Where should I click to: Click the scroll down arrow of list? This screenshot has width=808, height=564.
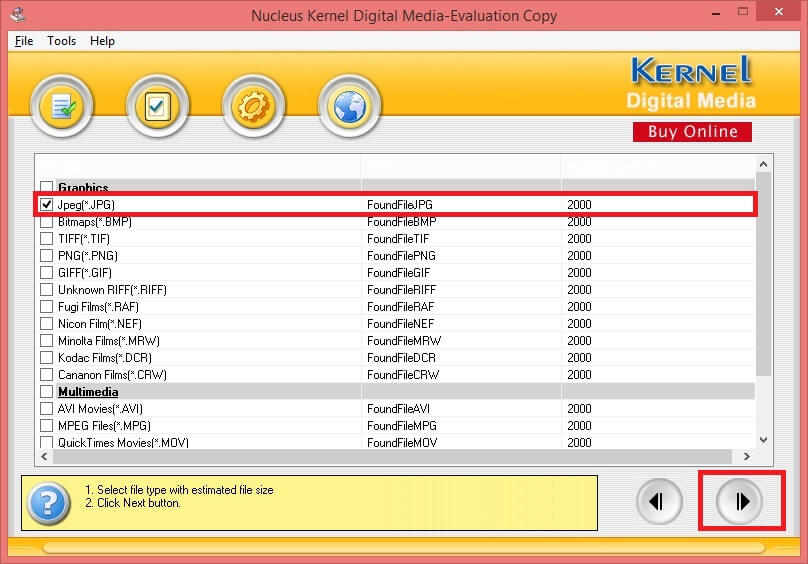click(x=764, y=440)
